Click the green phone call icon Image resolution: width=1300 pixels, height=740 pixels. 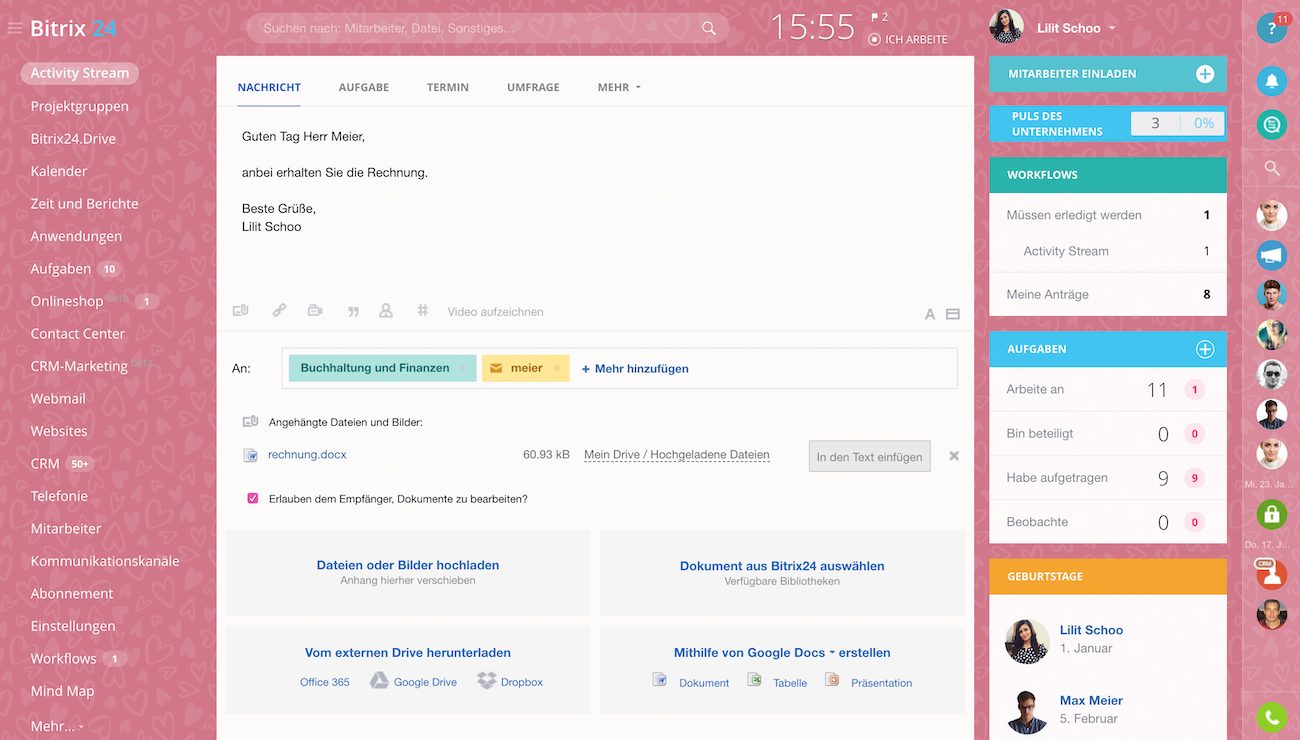click(x=1271, y=717)
